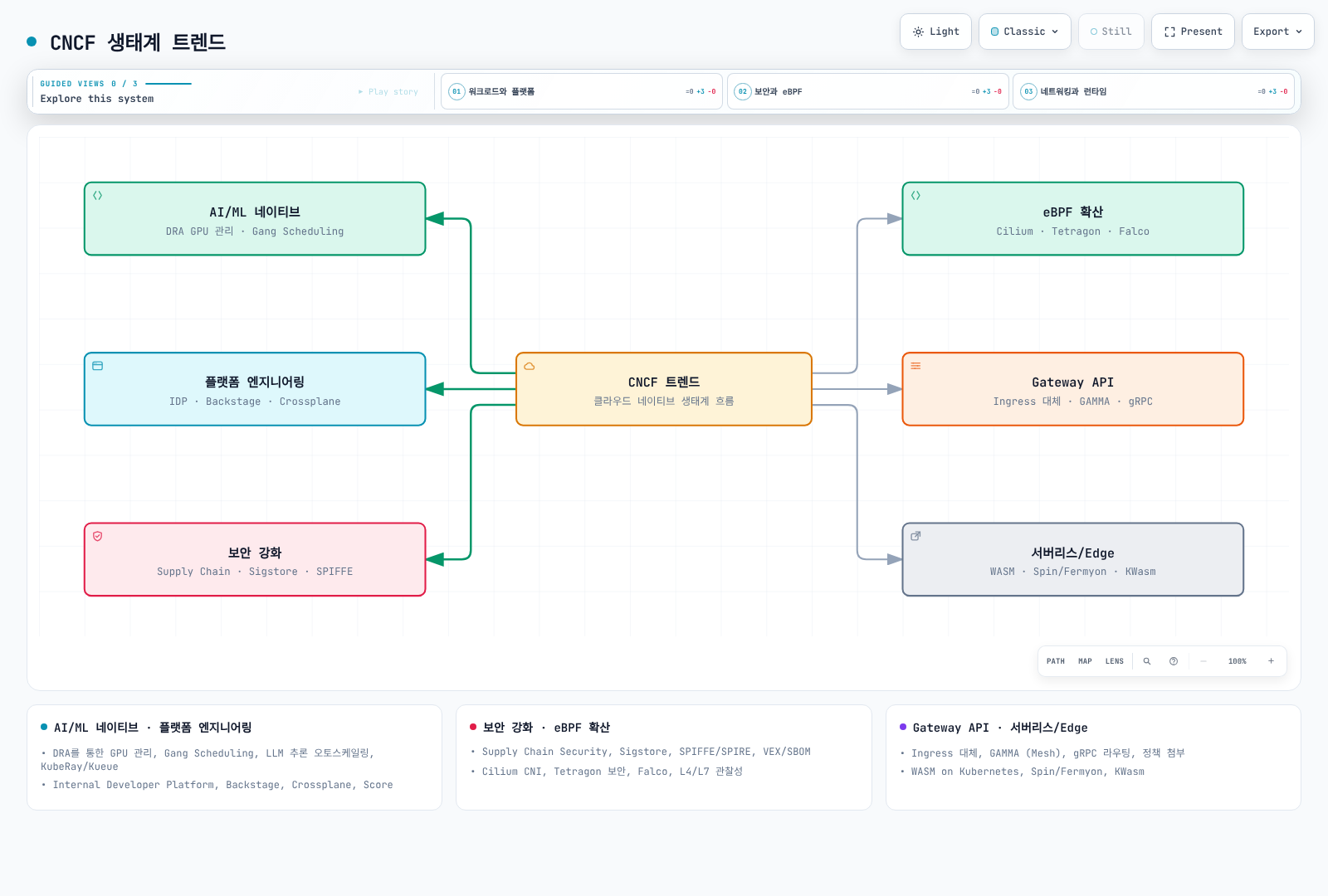Open guided view 03 네트워킹과 런타임
The width and height of the screenshot is (1328, 896).
click(x=1155, y=91)
